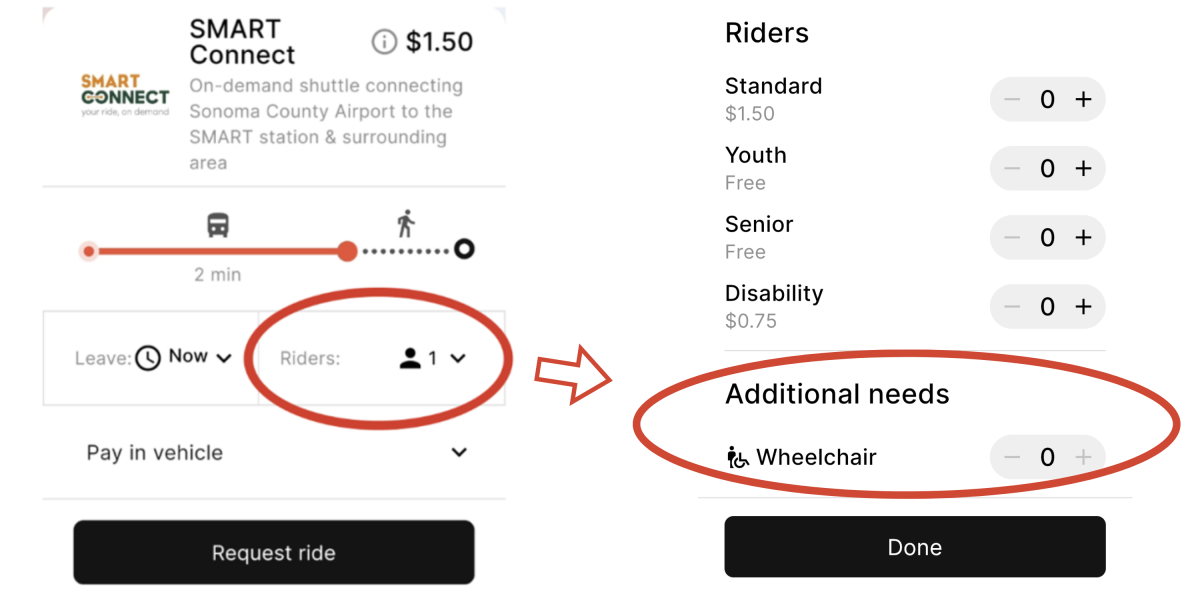
Task: Decrease Standard rider count with minus
Action: click(1012, 99)
